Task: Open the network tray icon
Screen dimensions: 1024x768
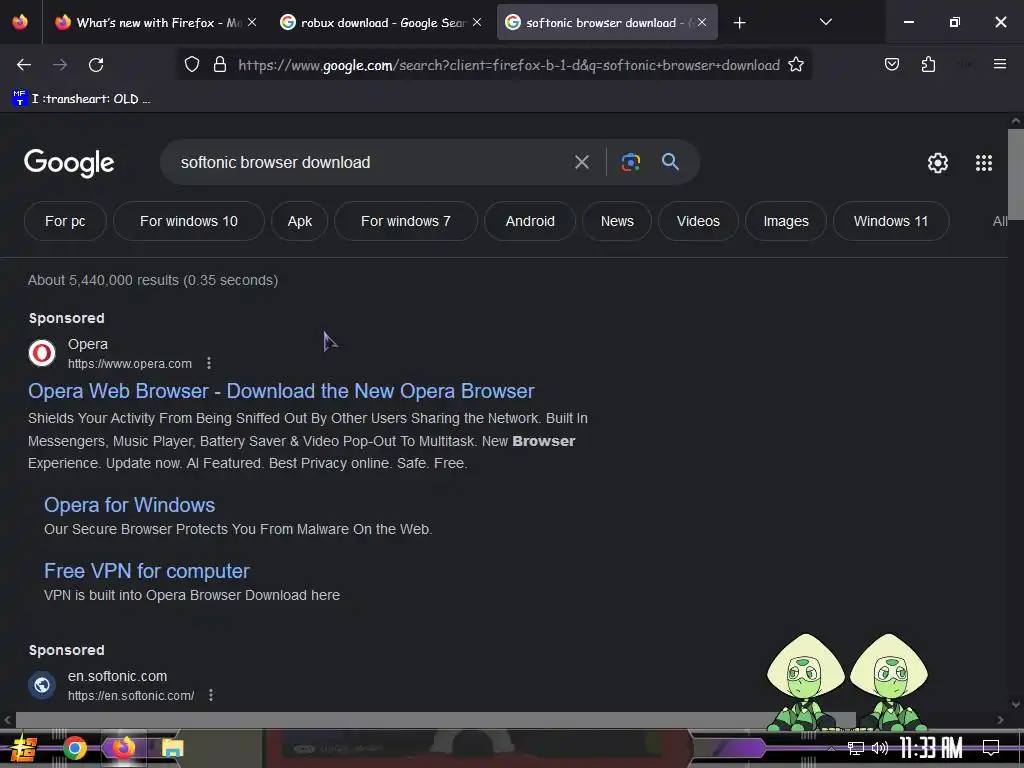Action: 856,748
